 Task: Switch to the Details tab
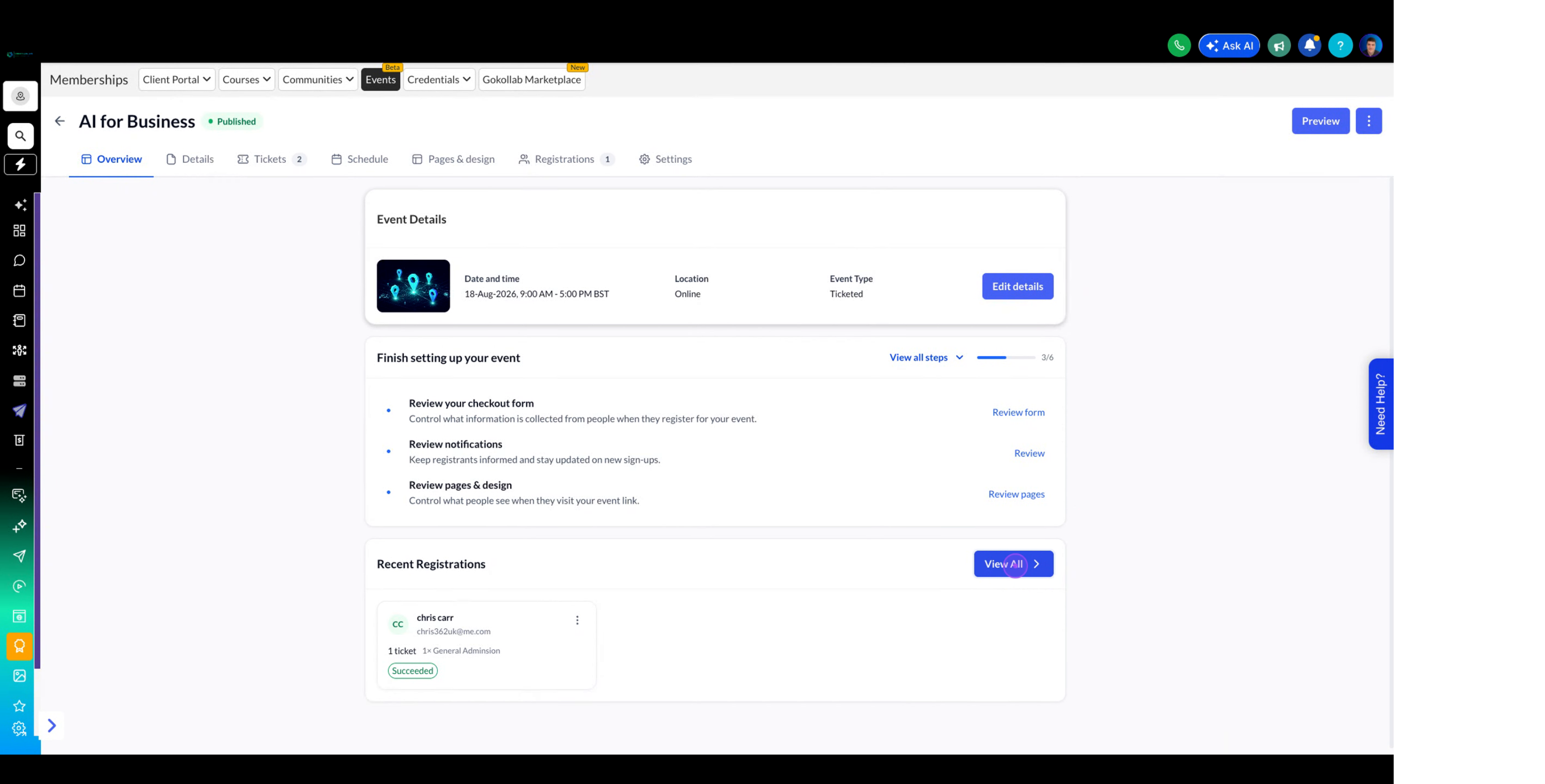[190, 159]
